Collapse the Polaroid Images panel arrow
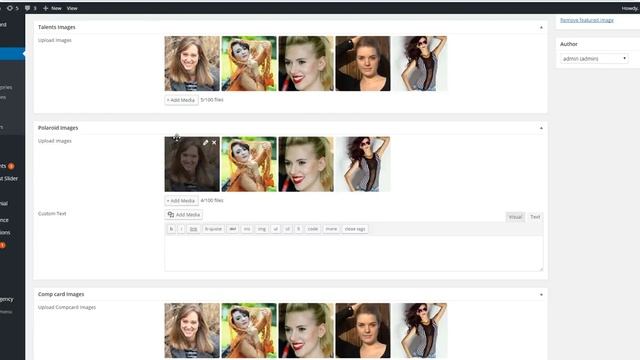This screenshot has width=640, height=360. [541, 128]
